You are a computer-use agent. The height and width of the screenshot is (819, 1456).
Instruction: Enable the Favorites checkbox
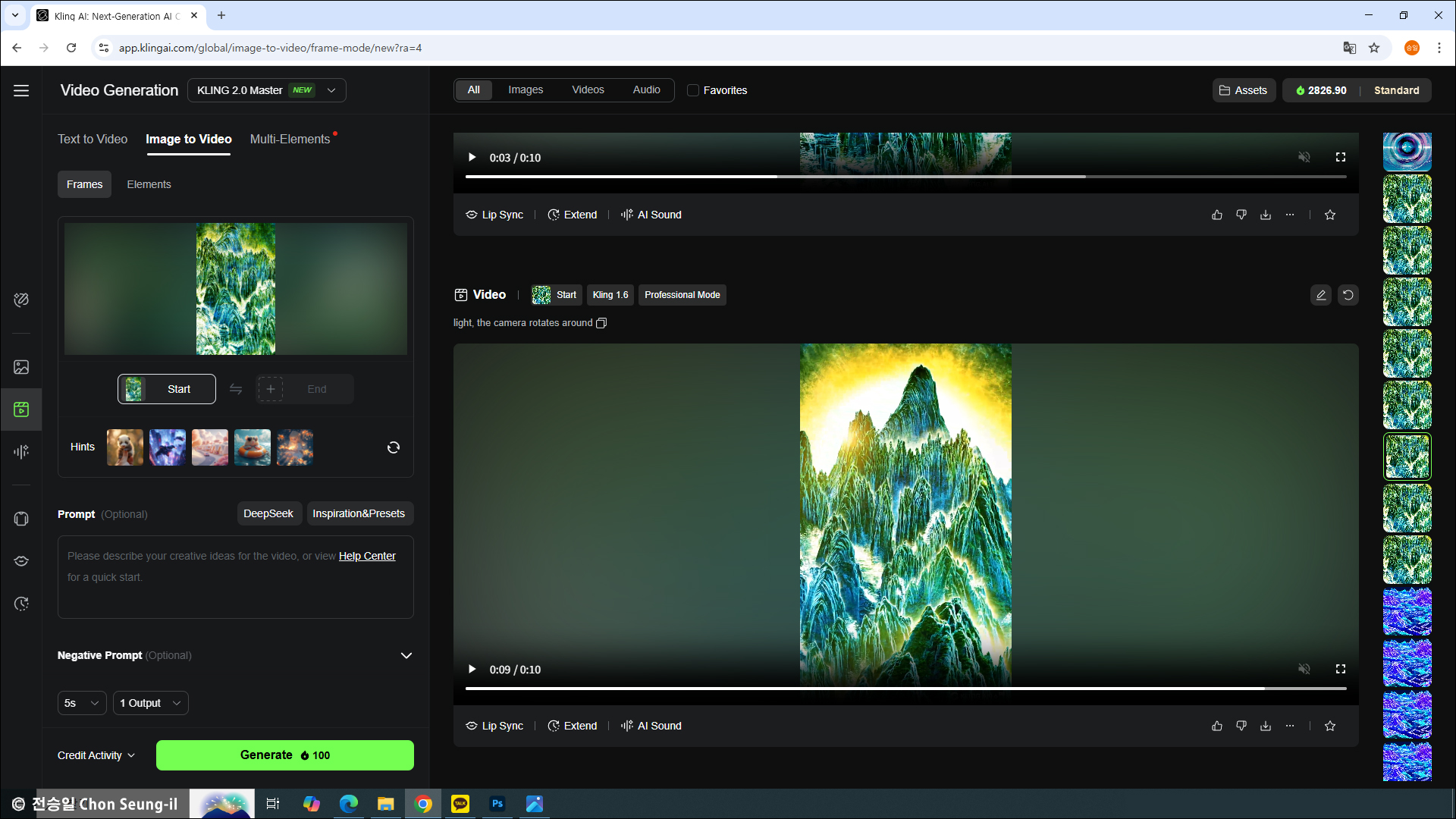(693, 90)
